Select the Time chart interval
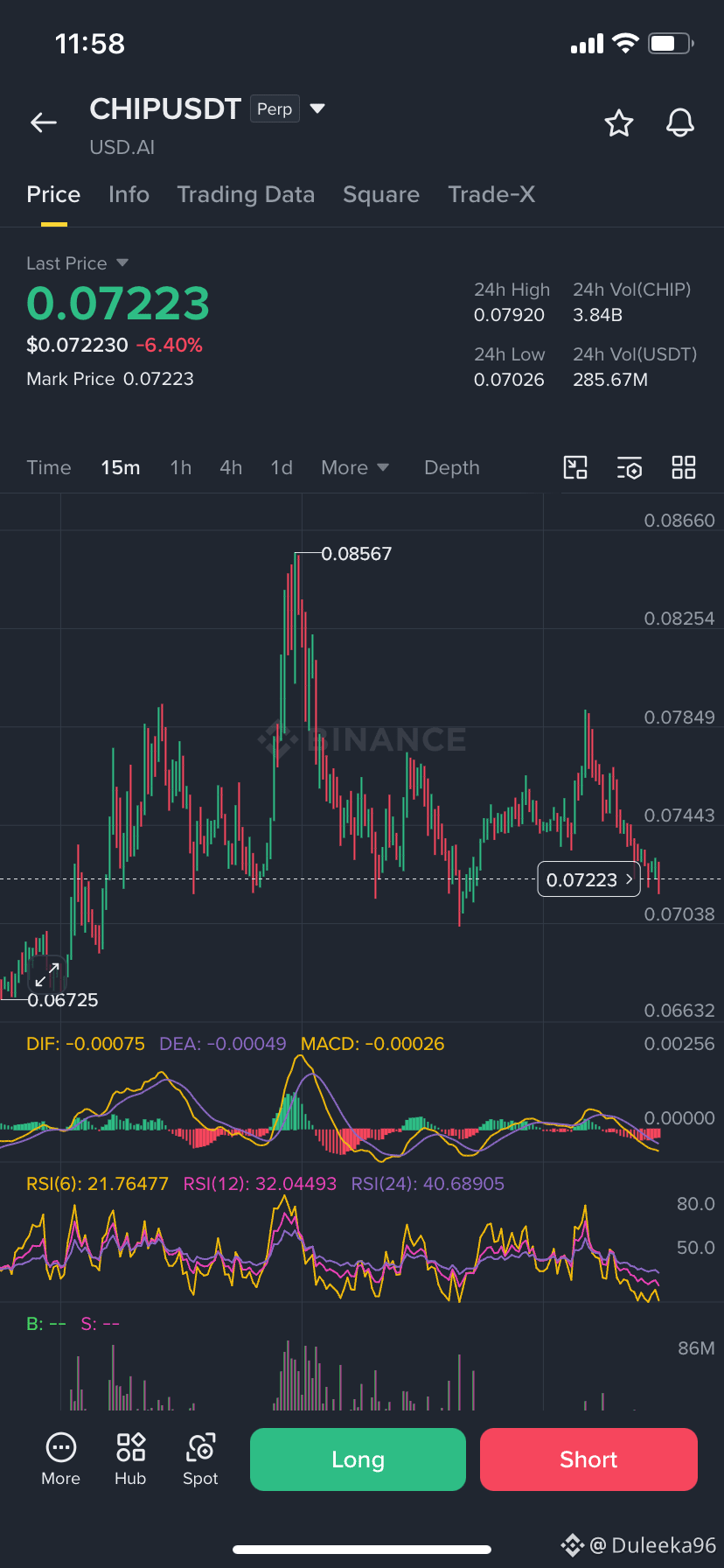 click(x=49, y=468)
